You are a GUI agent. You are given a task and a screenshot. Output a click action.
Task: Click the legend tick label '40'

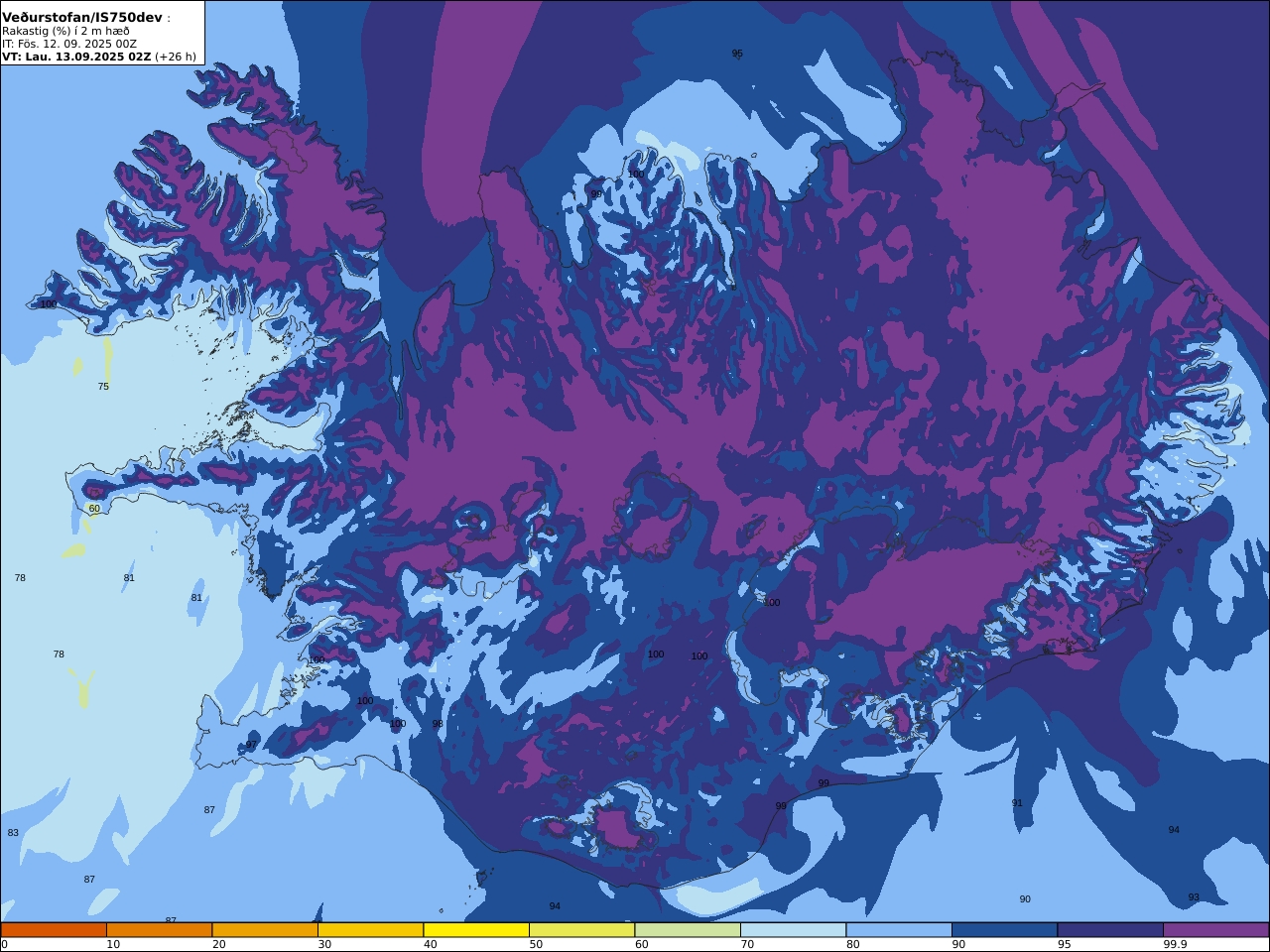(x=430, y=944)
